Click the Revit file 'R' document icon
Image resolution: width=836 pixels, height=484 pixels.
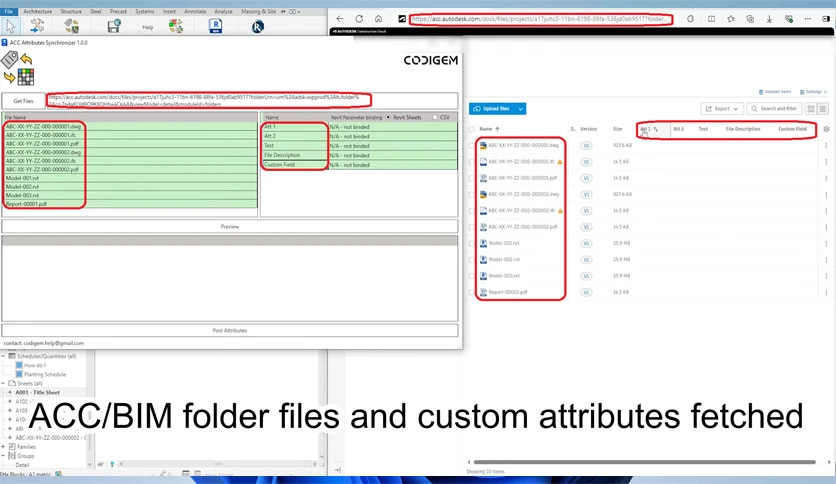coord(215,26)
